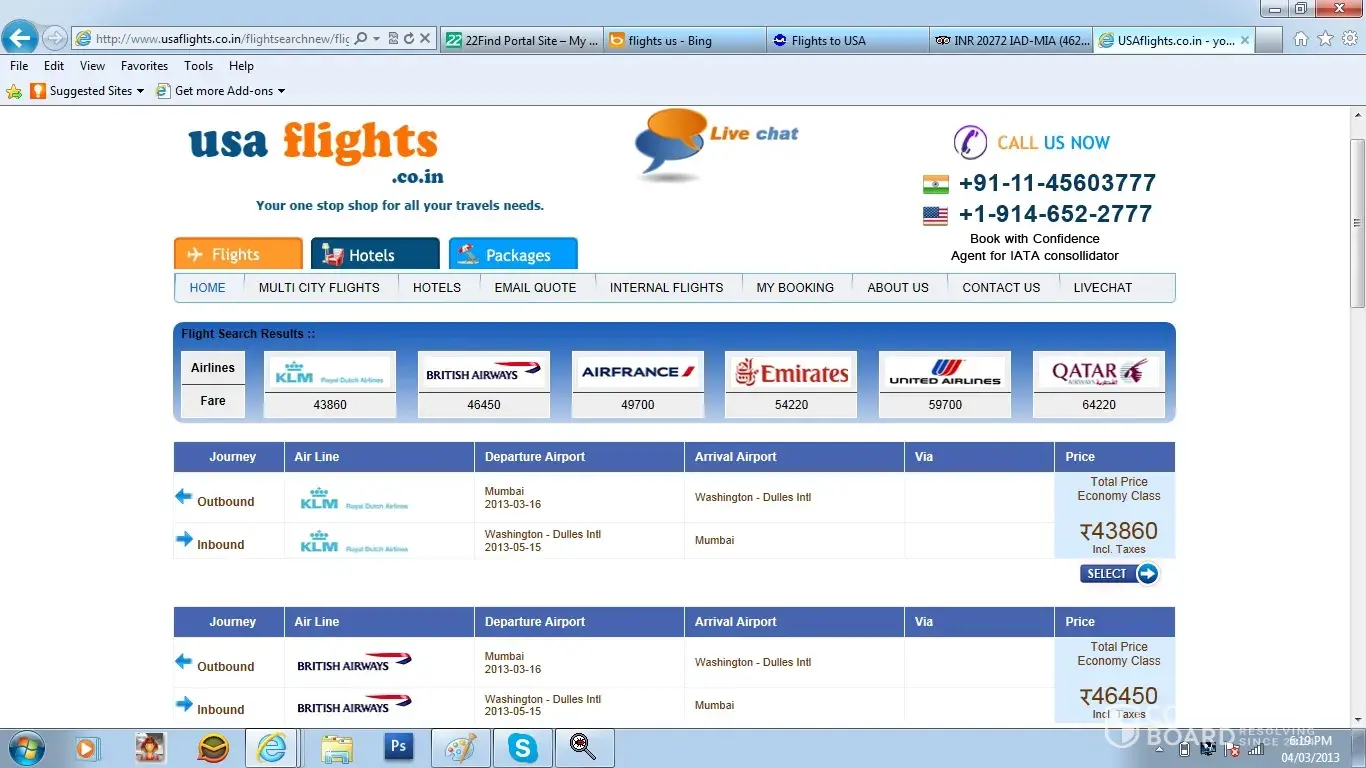Expand the Get more Add-ons dropdown

(281, 91)
